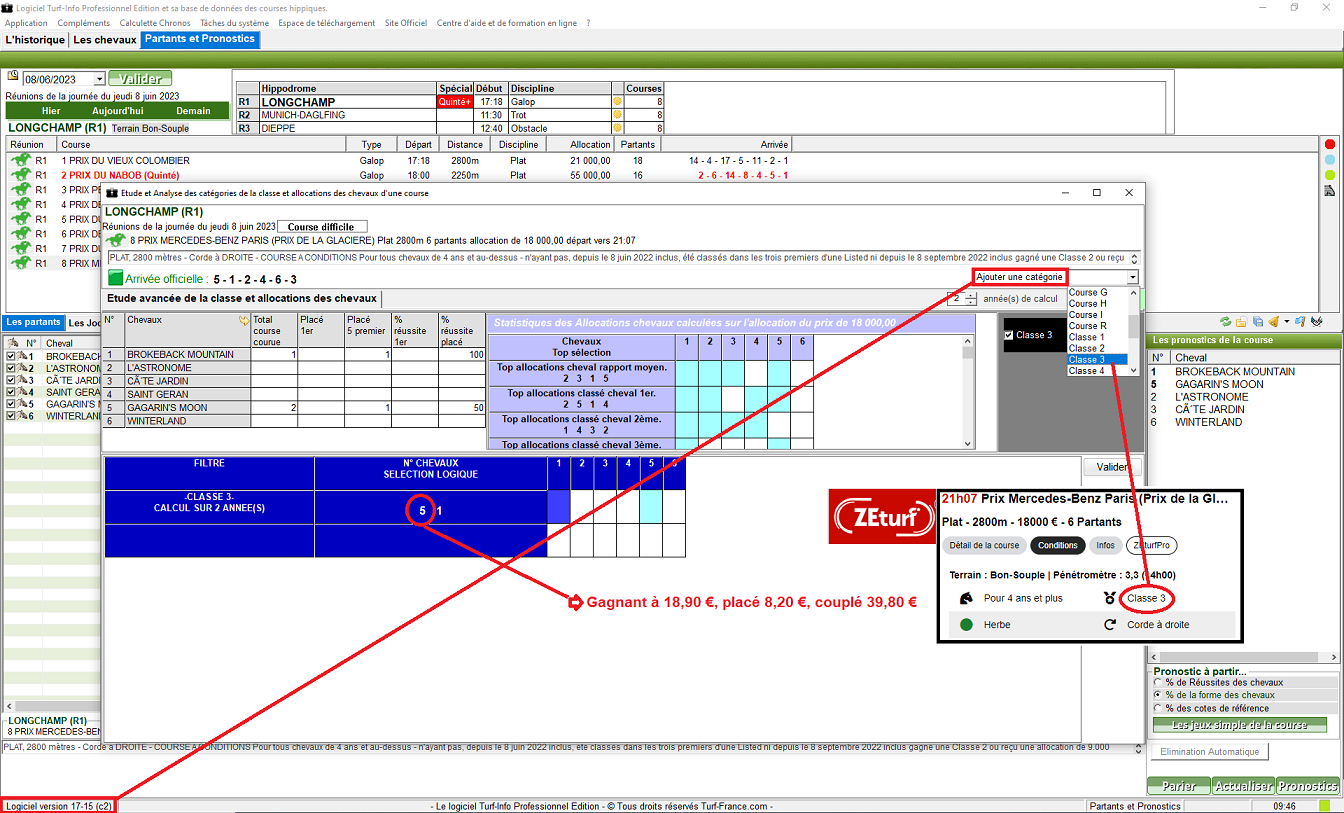Click the yellow status icon in DIEPPE row
Image resolution: width=1344 pixels, height=813 pixels.
pos(617,128)
